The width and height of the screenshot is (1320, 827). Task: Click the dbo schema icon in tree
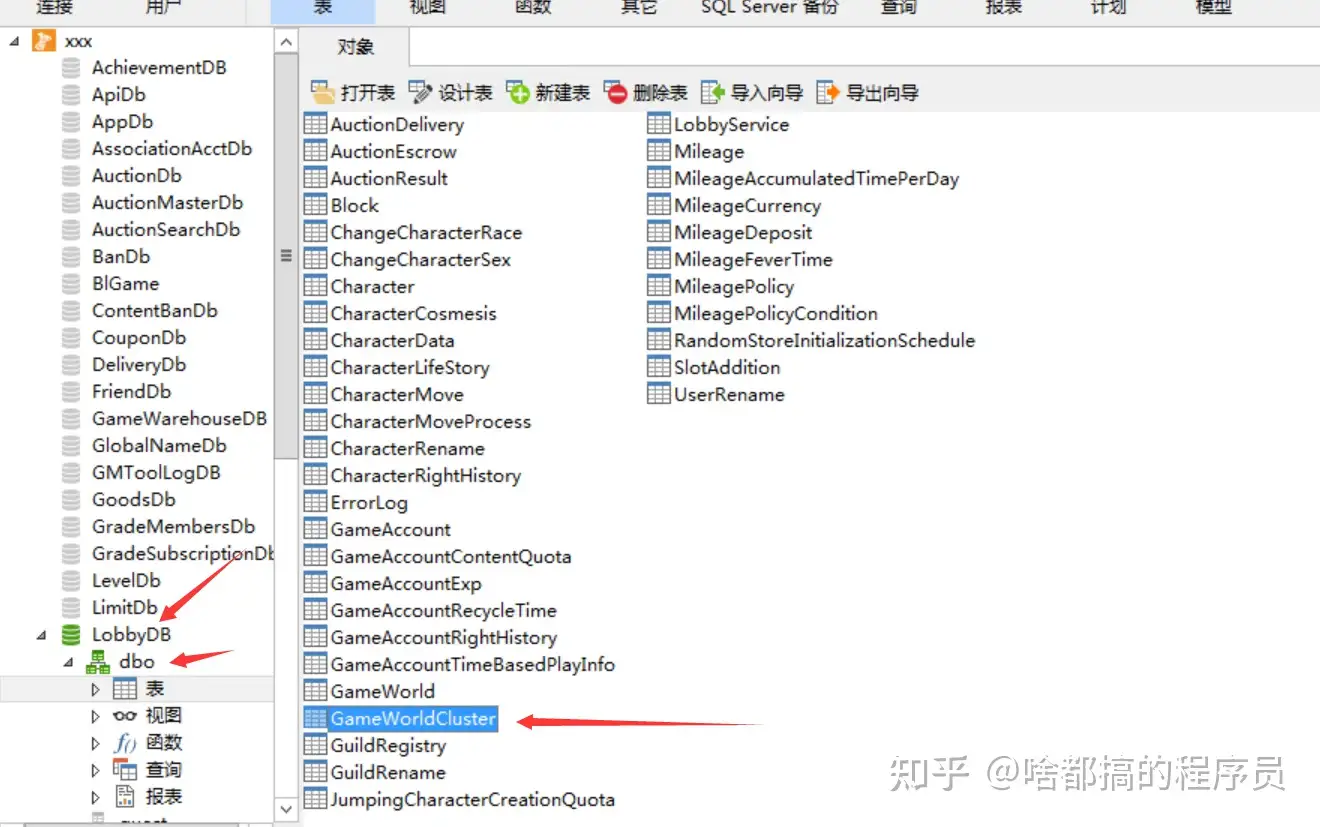(x=98, y=662)
